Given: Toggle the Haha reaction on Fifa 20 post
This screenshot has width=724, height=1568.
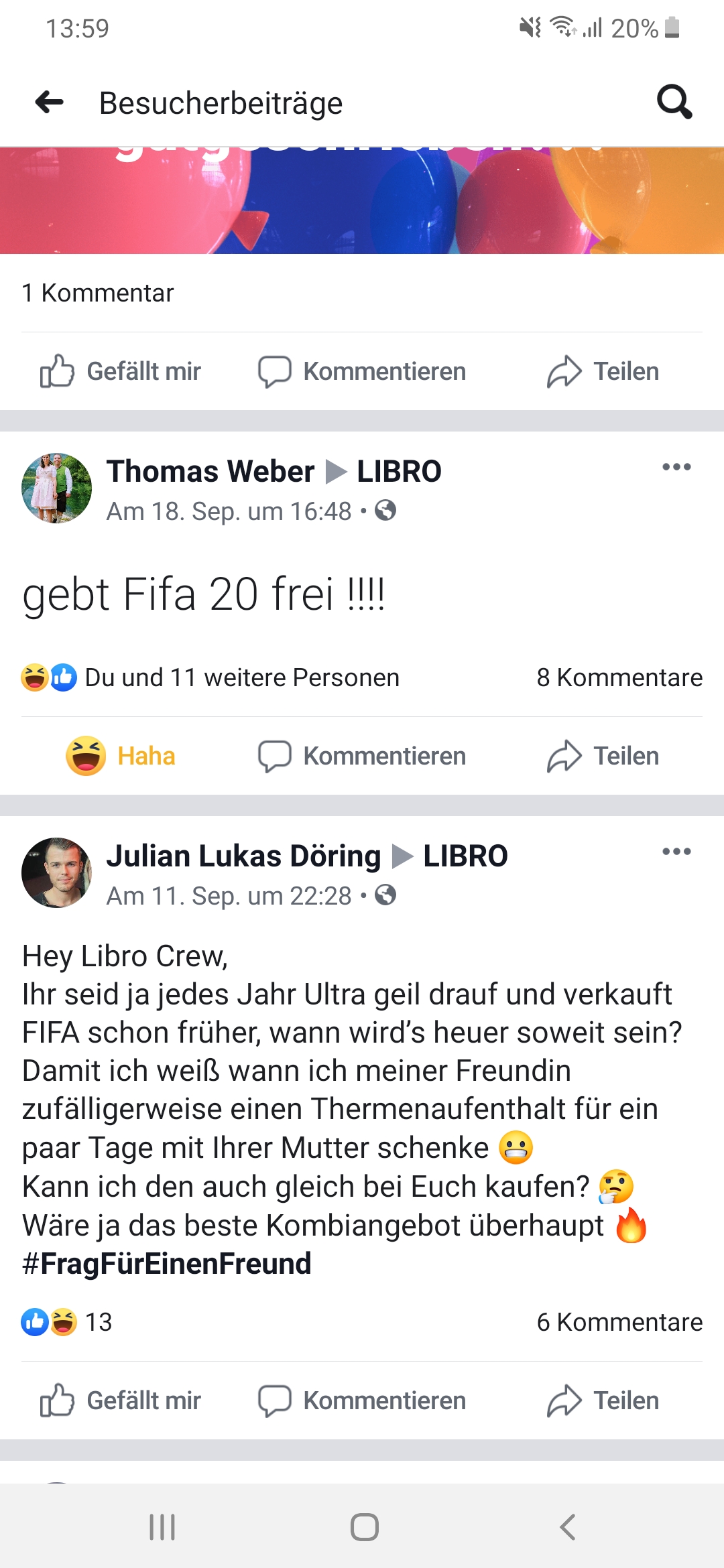Looking at the screenshot, I should coord(121,756).
